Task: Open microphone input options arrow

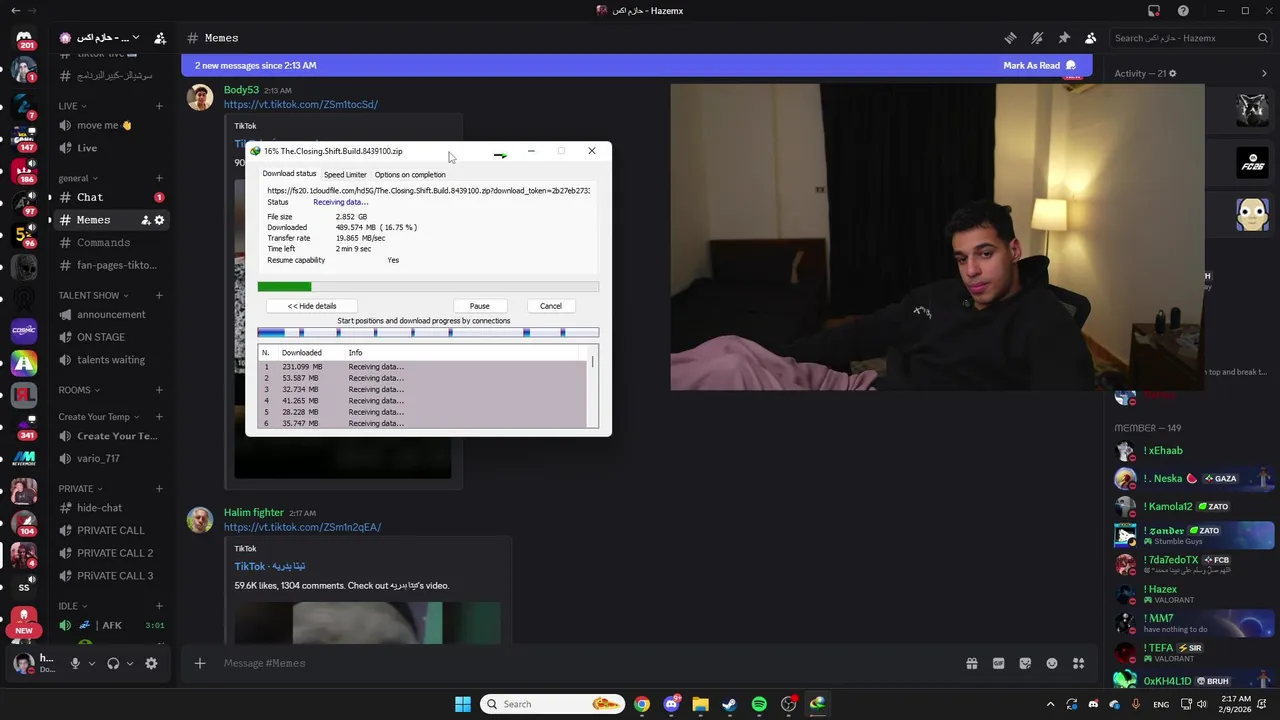Action: click(91, 663)
